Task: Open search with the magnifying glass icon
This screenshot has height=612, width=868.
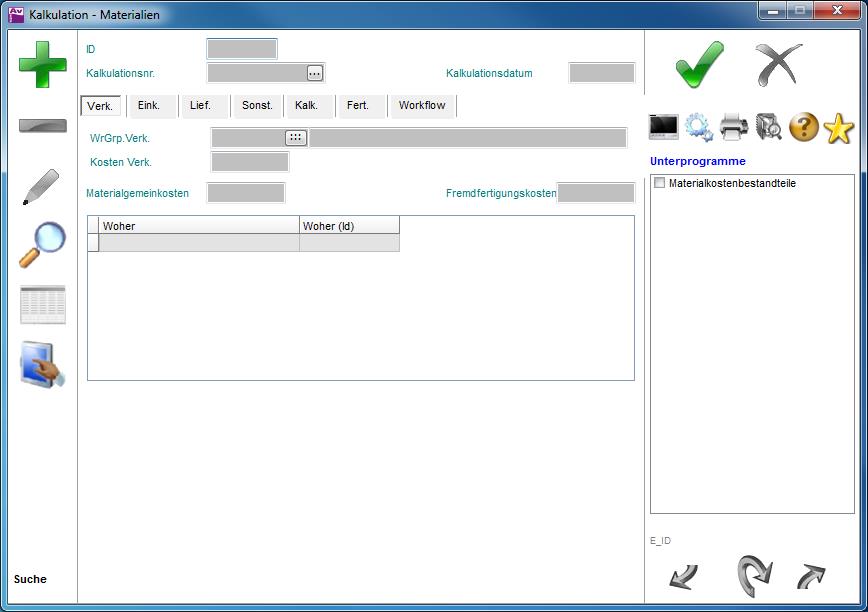Action: coord(43,244)
